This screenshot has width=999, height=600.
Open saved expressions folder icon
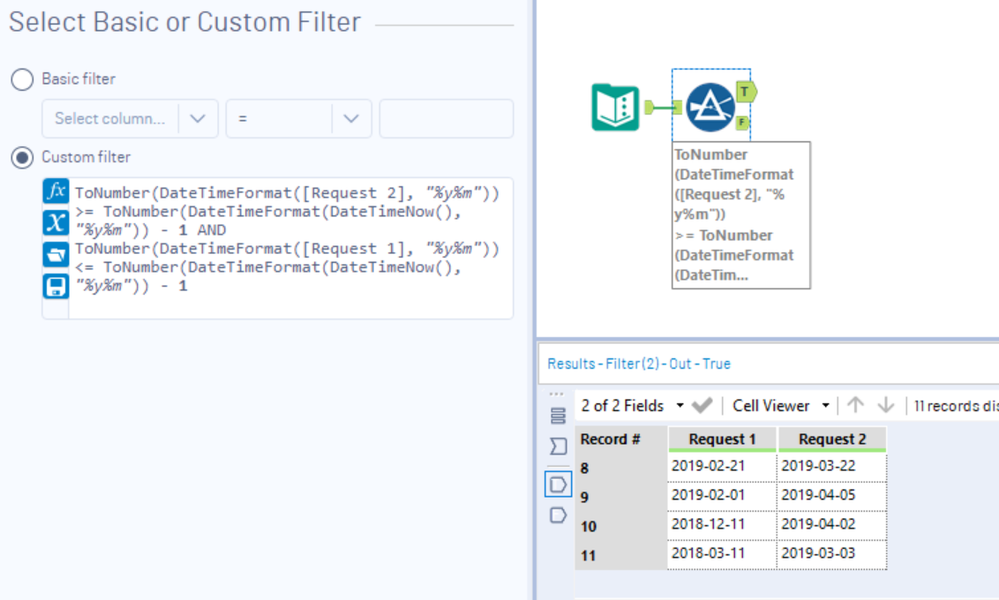coord(56,255)
